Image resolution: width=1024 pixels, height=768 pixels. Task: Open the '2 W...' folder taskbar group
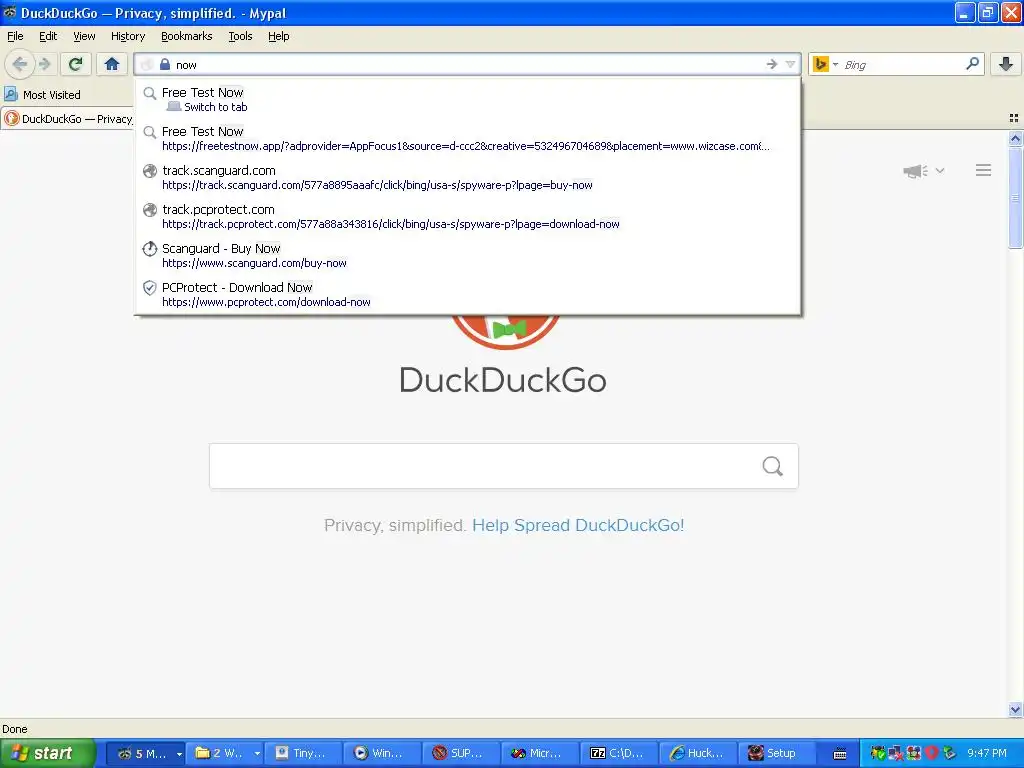click(x=225, y=753)
